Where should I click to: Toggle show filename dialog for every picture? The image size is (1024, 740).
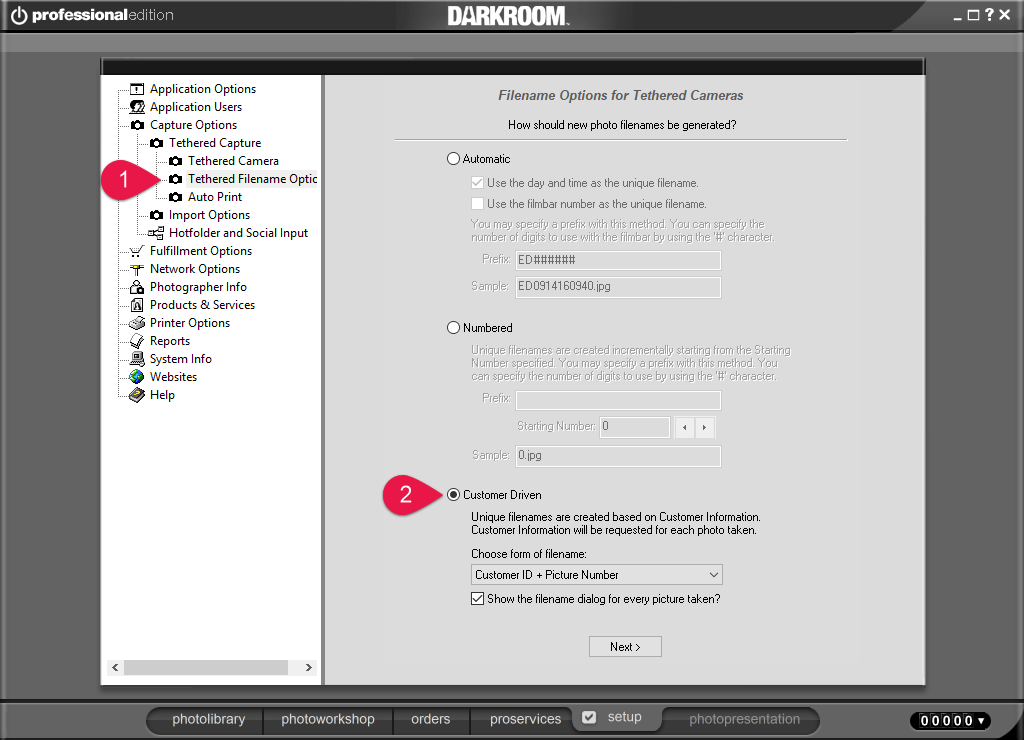click(477, 599)
